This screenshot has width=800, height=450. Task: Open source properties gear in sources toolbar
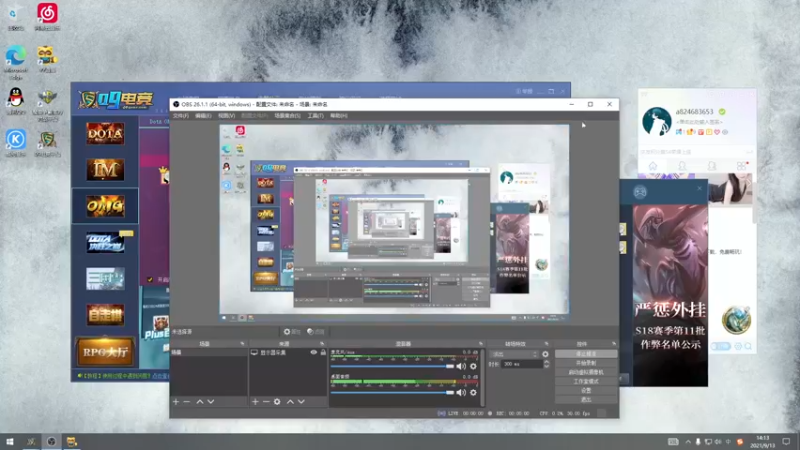277,402
